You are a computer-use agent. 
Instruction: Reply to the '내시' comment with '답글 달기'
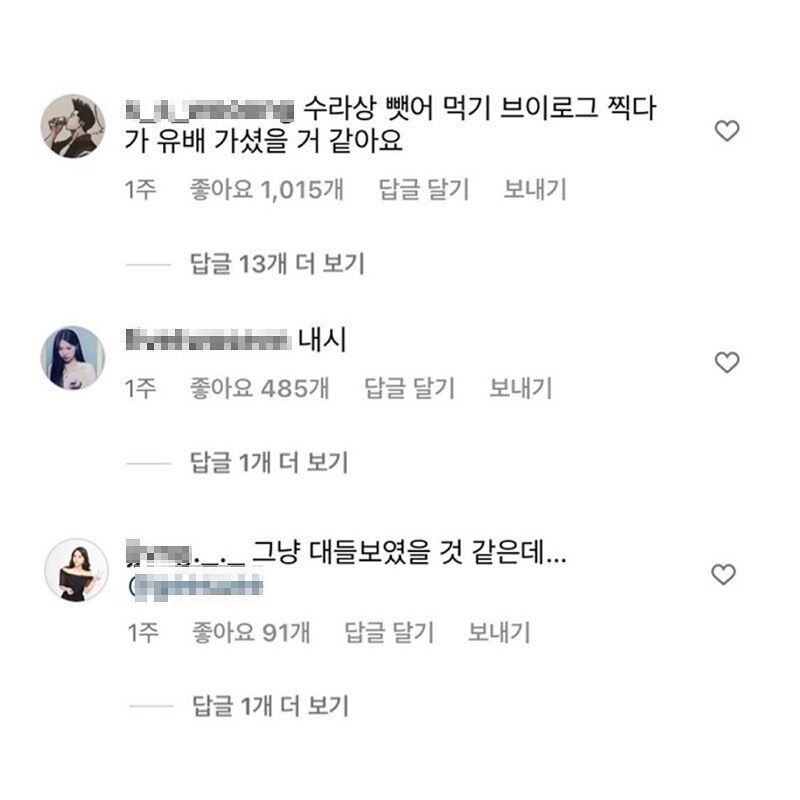pos(408,388)
